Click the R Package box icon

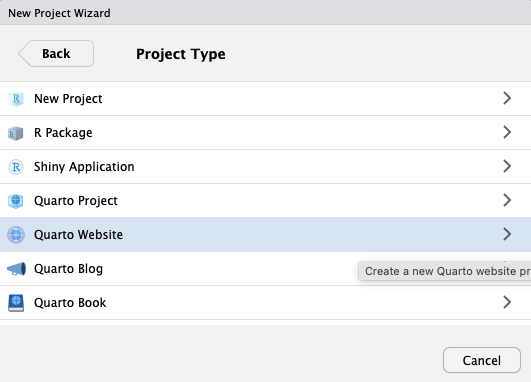pos(16,133)
